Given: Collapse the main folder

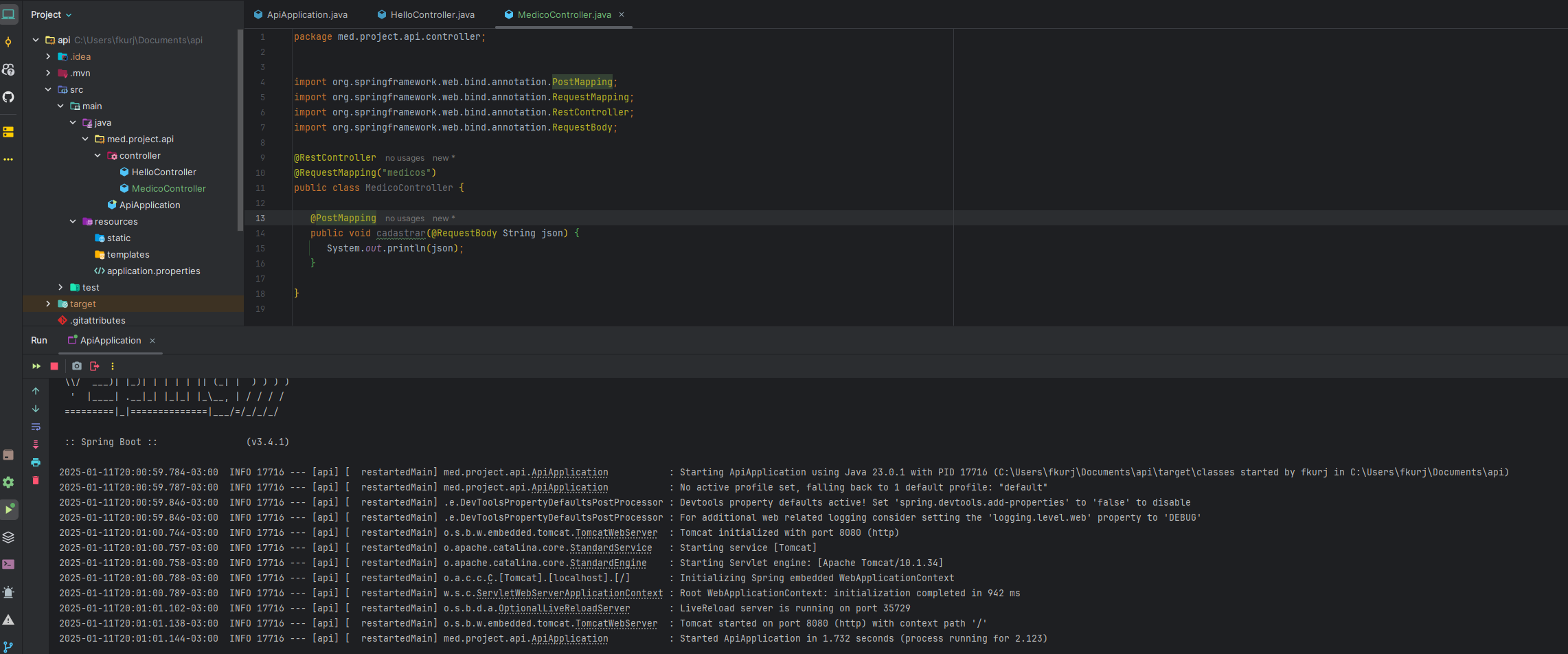Looking at the screenshot, I should pos(60,106).
